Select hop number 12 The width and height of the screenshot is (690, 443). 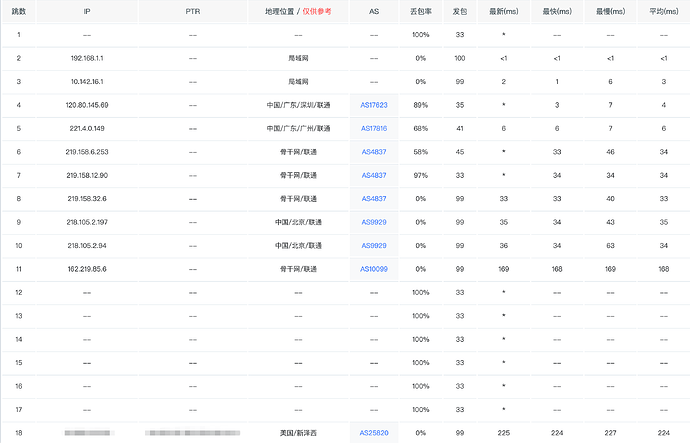pyautogui.click(x=18, y=293)
